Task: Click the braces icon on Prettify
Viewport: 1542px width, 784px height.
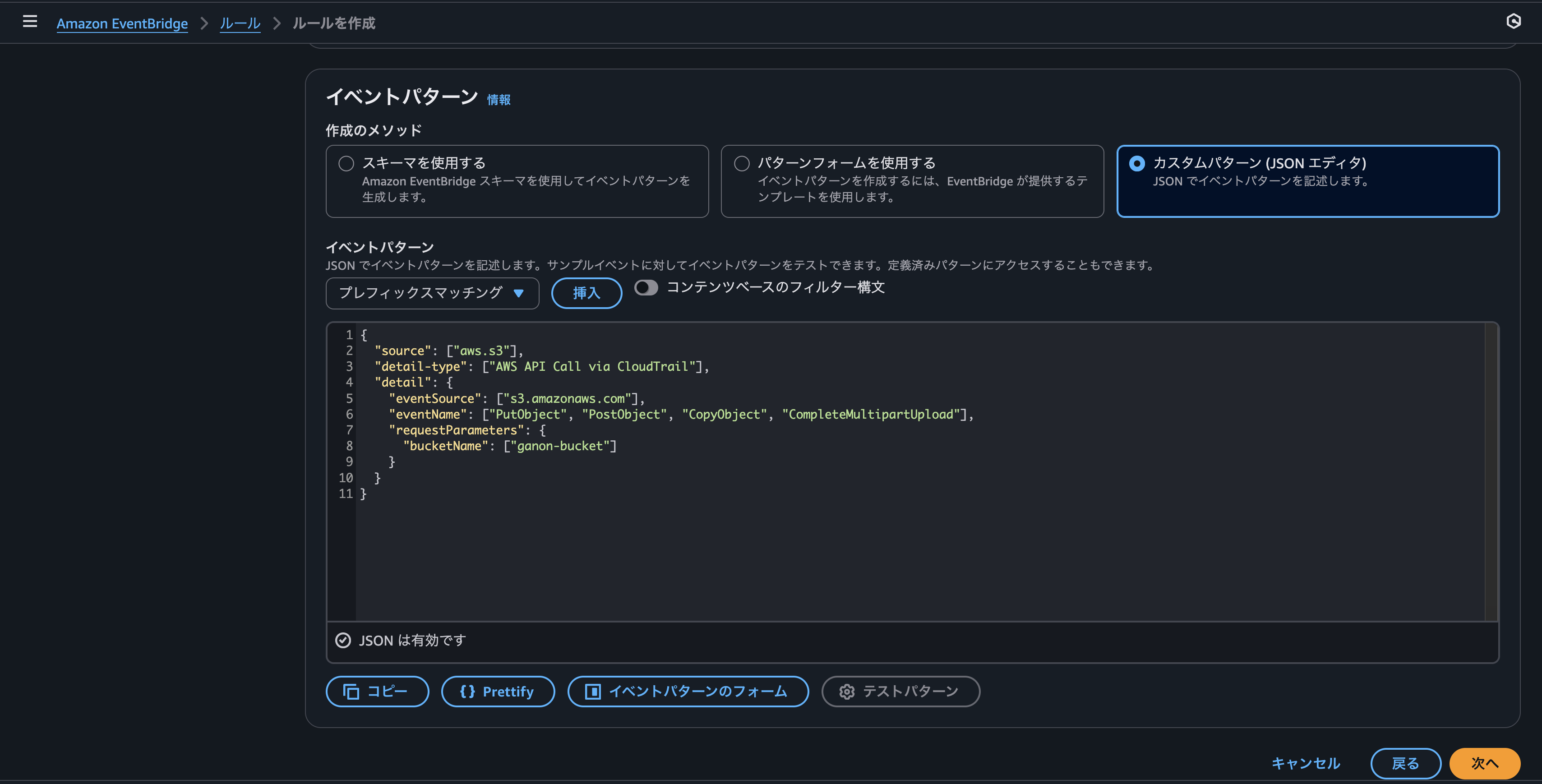Action: 467,692
